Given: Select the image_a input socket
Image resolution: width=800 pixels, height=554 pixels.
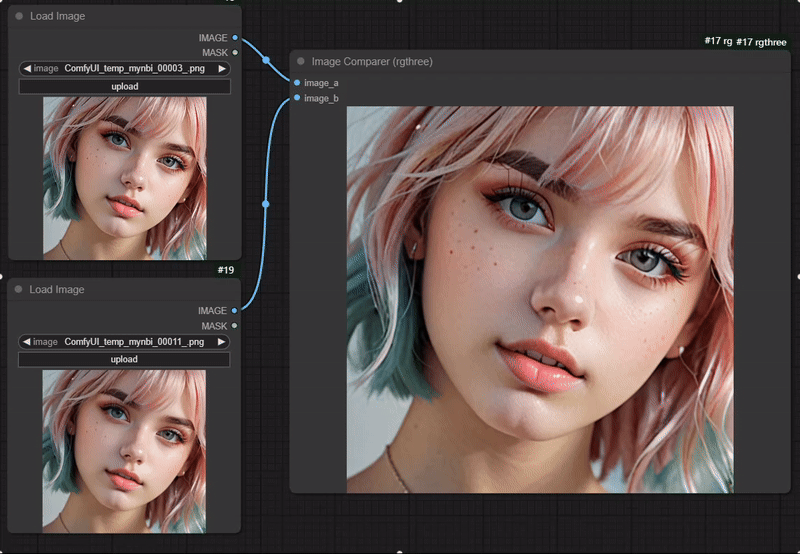Looking at the screenshot, I should [x=297, y=83].
